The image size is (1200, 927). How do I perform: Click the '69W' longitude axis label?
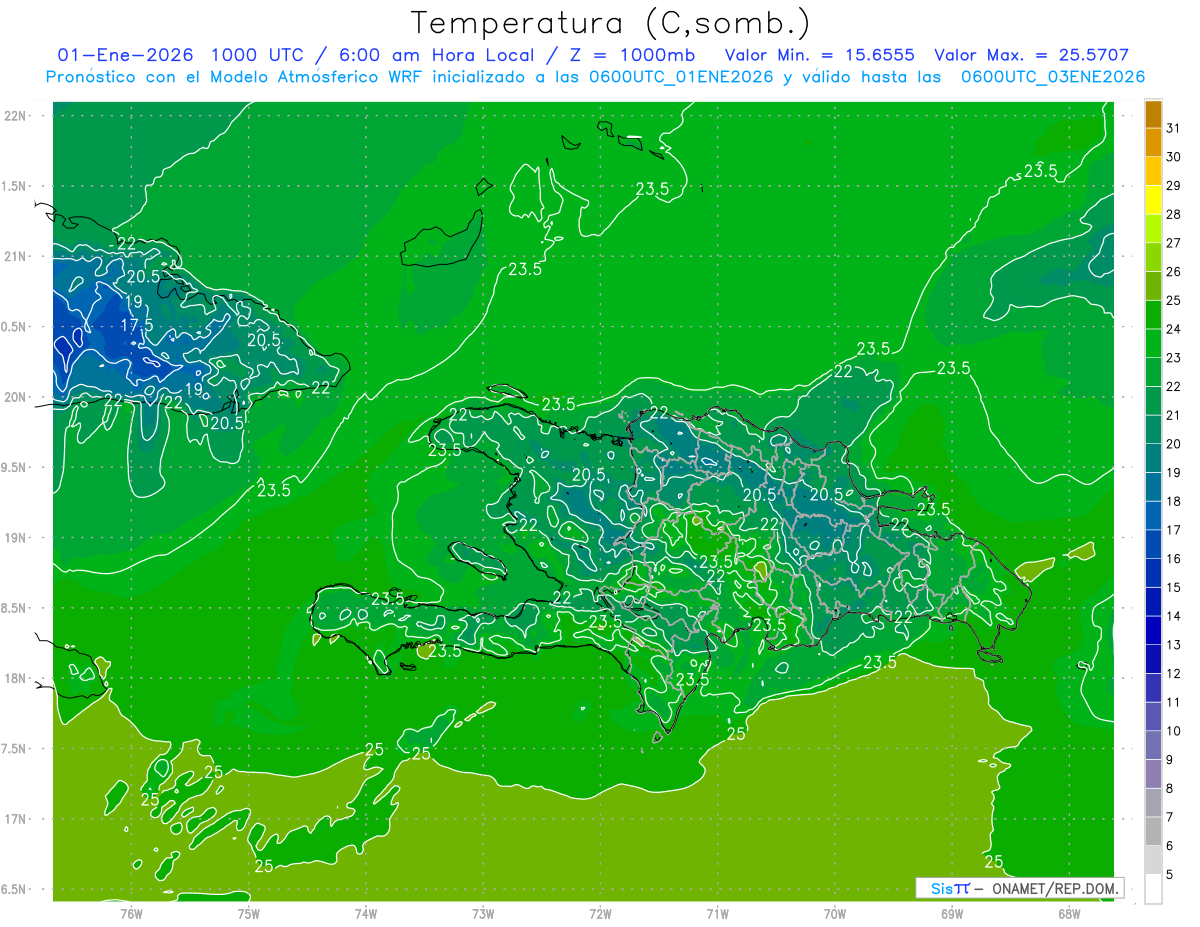coord(952,914)
